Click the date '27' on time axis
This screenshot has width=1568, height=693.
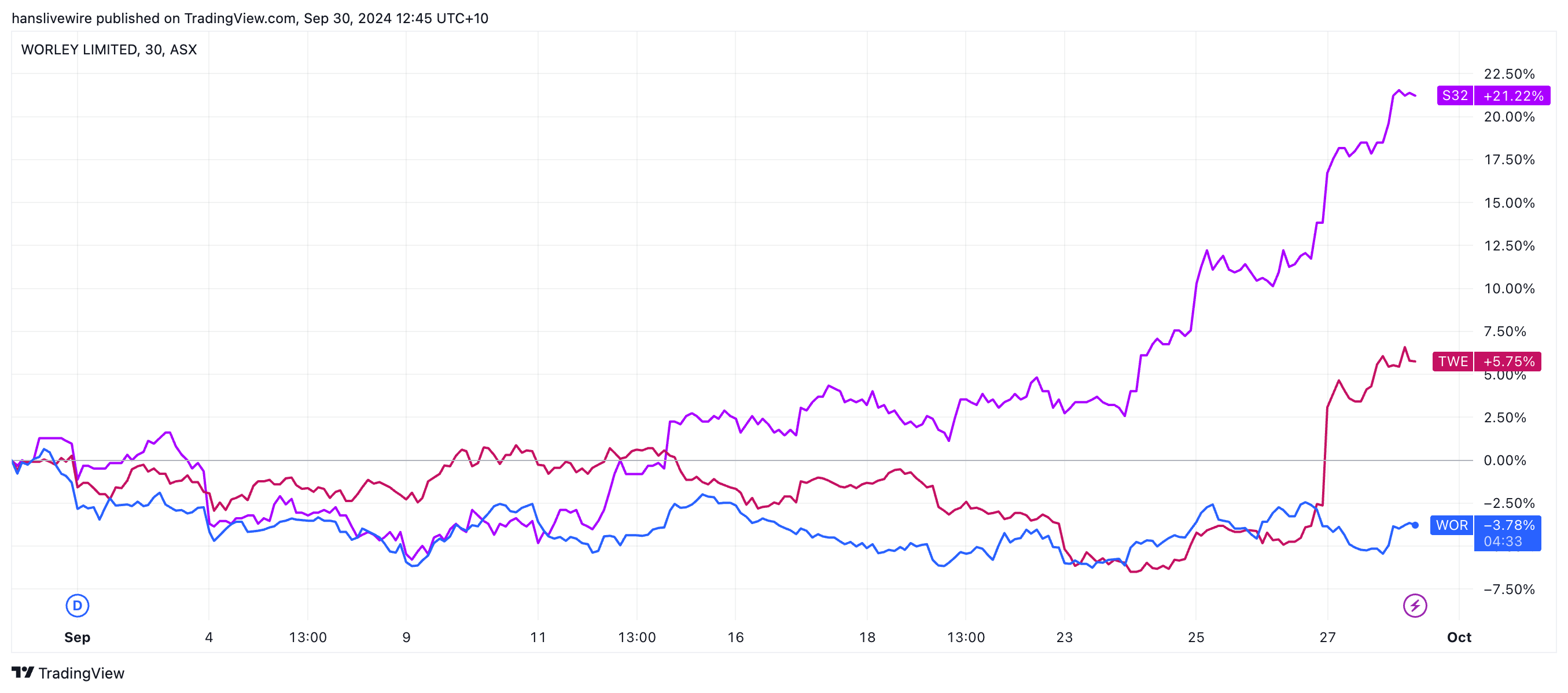pyautogui.click(x=1327, y=637)
